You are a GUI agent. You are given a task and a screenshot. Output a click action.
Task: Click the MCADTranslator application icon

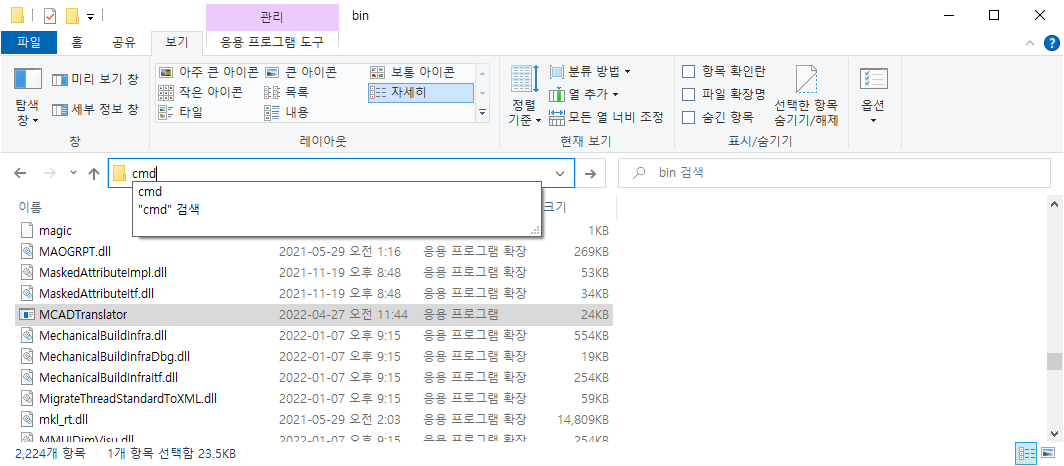pos(28,315)
